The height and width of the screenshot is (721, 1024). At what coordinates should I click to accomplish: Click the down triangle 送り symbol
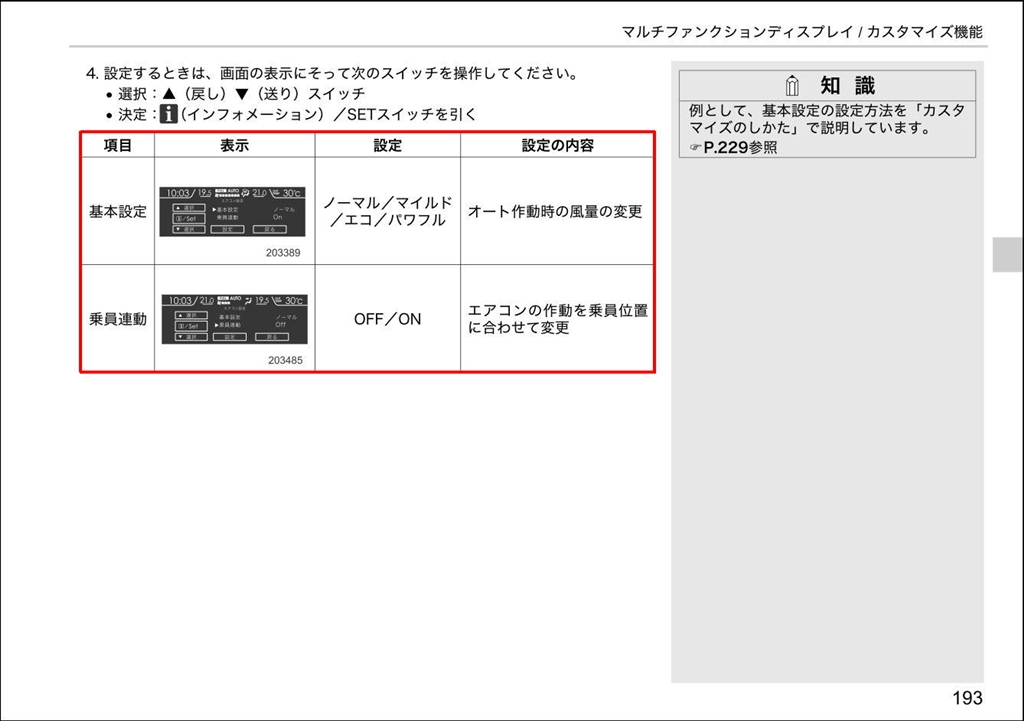coord(242,94)
